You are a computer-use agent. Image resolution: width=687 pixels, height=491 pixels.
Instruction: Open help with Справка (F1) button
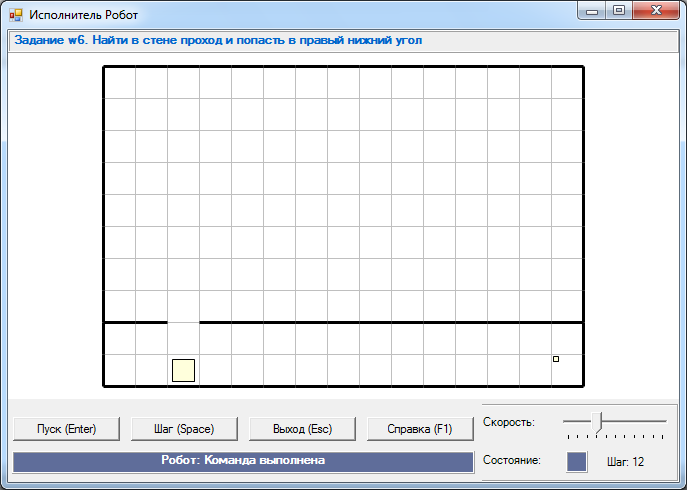(x=420, y=429)
